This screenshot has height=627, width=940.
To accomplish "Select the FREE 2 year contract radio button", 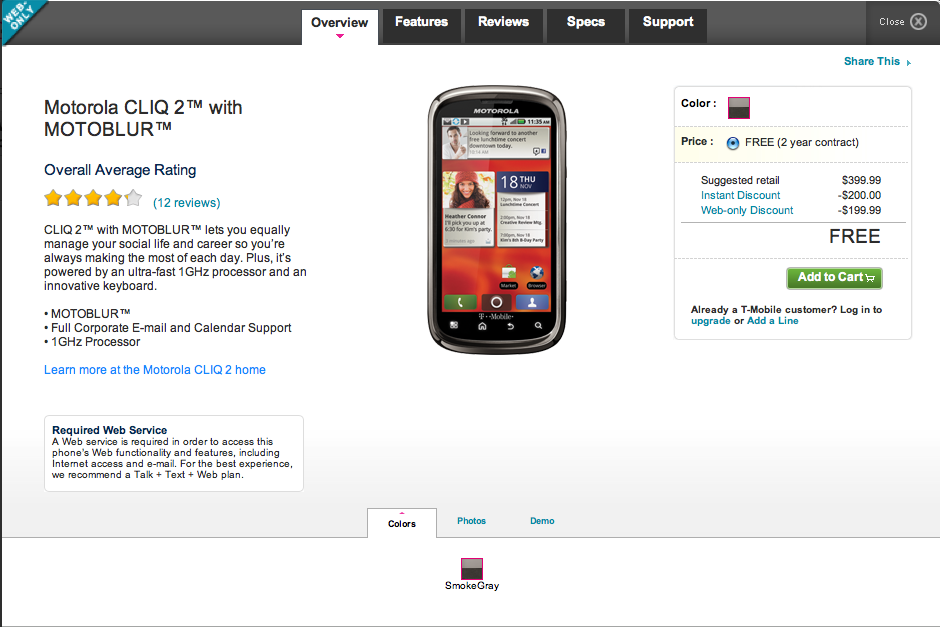I will [733, 143].
